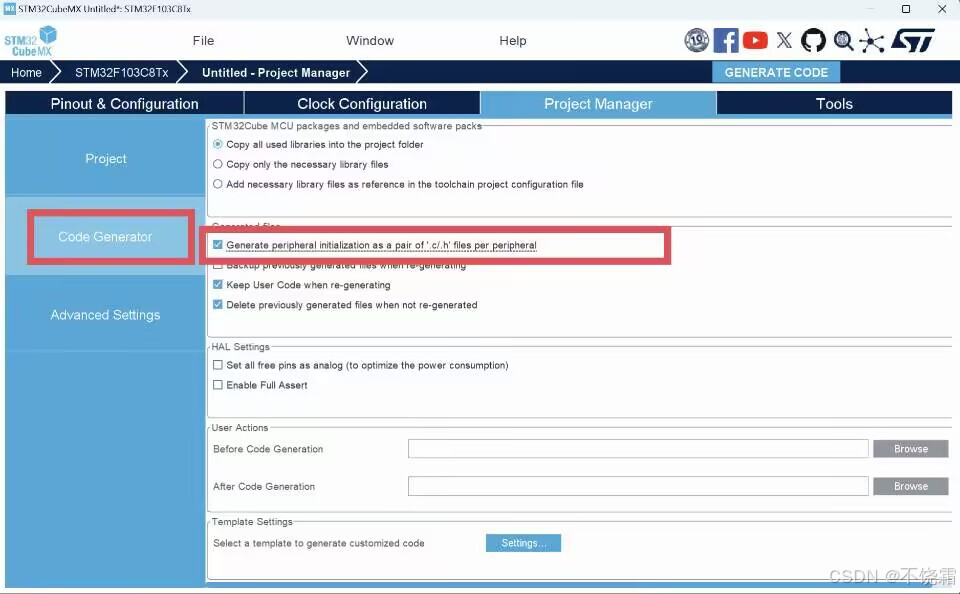Click 'STM32Cube MCU packages and embedded software packs' label
This screenshot has width=960, height=594.
[347, 126]
